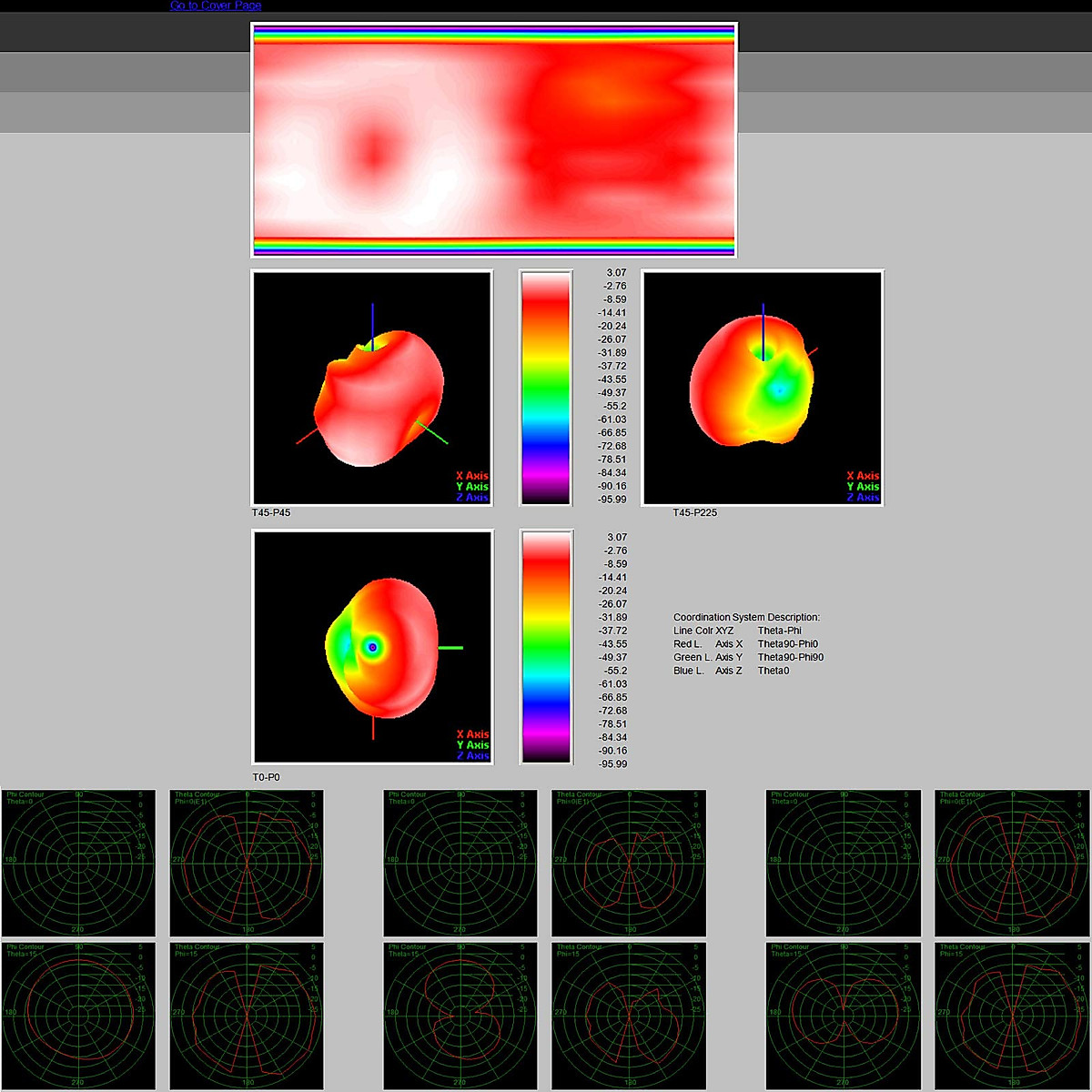Open the horizontal figure-eight Theta=15 Phi Contour plot
1092x1092 pixels.
tap(843, 1014)
